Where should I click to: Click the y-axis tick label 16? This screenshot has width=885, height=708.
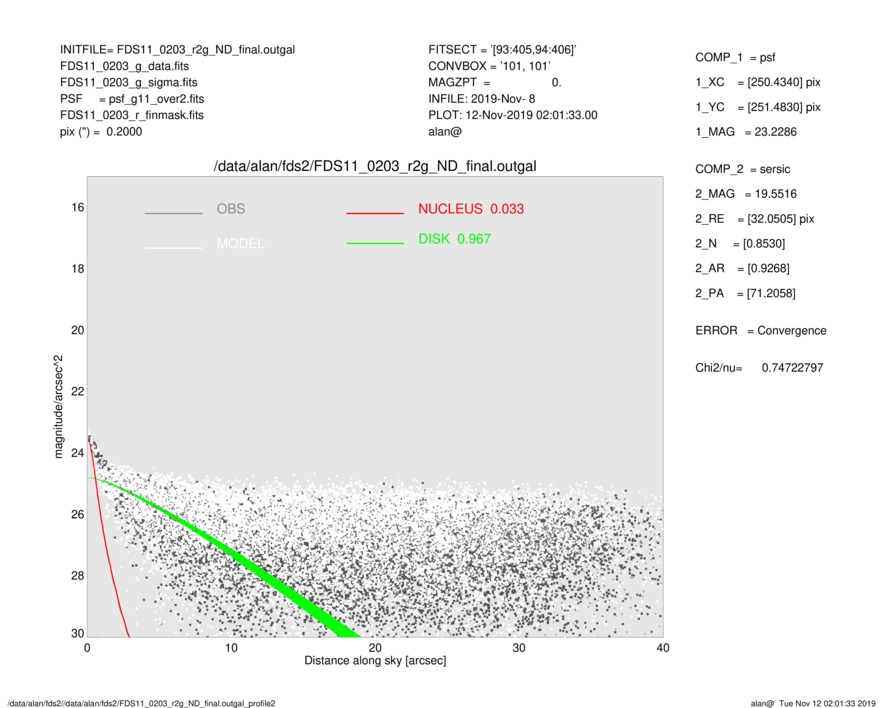point(77,208)
